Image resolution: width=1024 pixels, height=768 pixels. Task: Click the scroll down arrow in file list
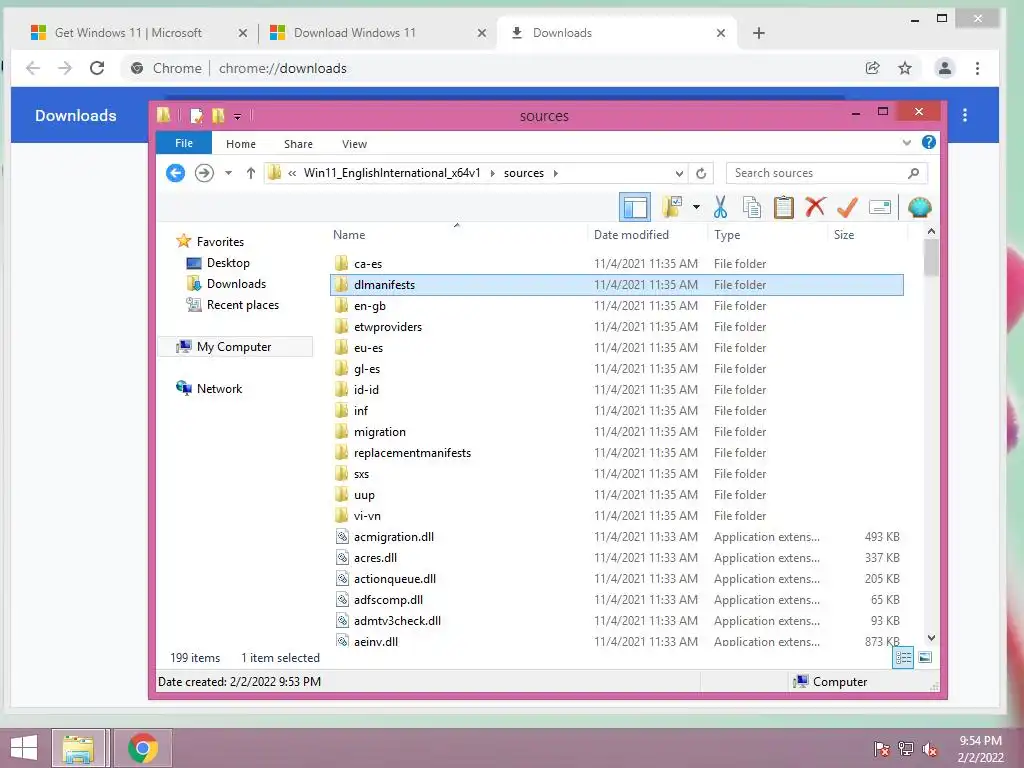[931, 638]
